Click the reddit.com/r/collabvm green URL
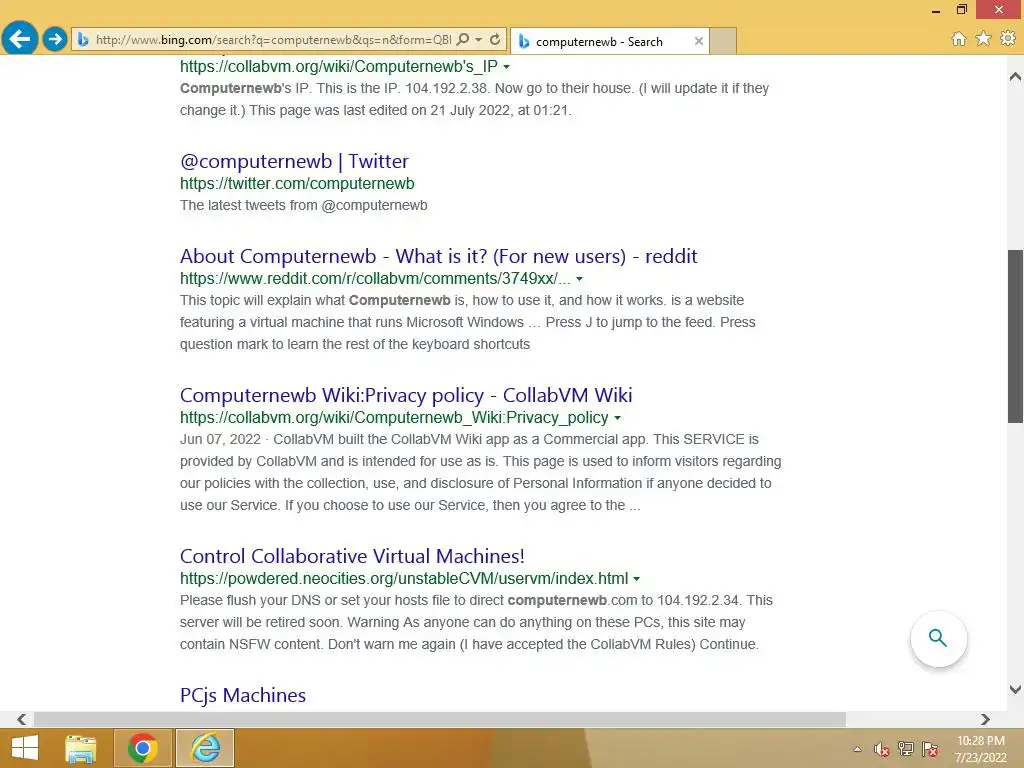Viewport: 1024px width, 768px height. [x=375, y=278]
